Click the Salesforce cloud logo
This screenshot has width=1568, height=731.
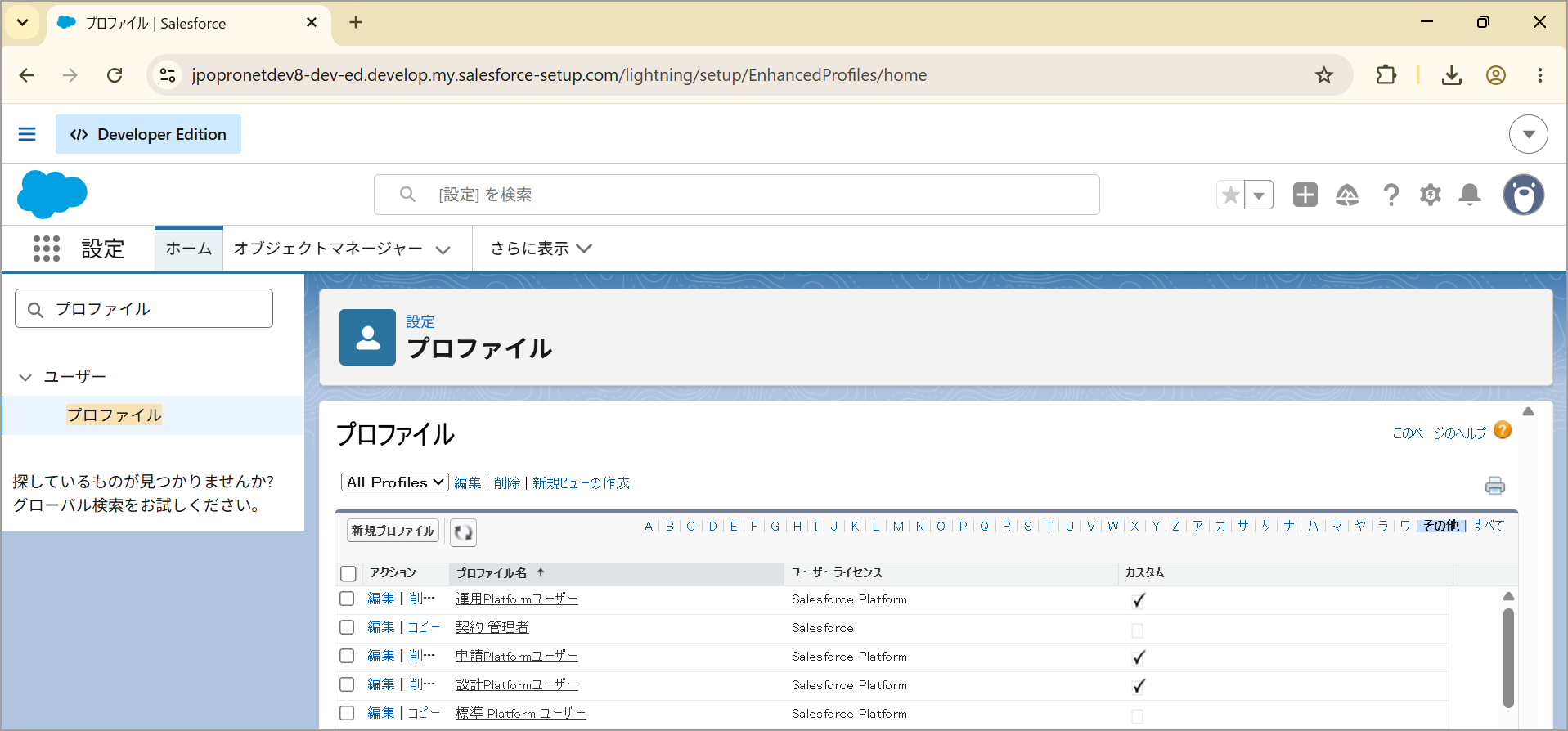[x=52, y=195]
